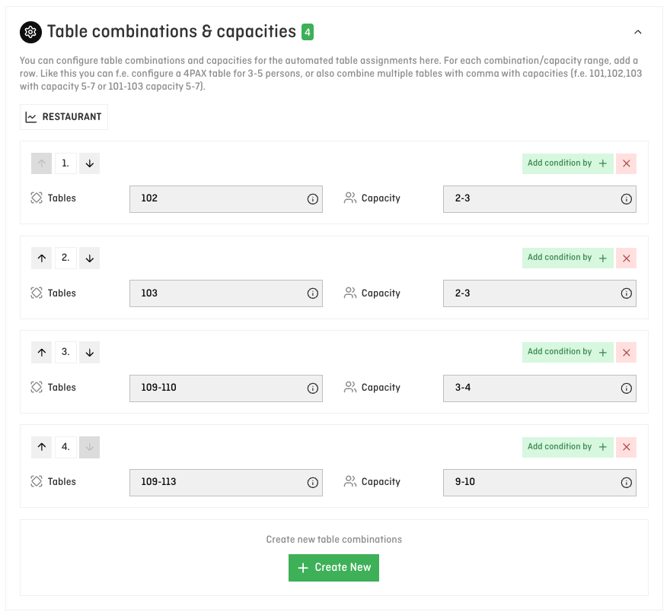Move row 3 down with arrow
The height and width of the screenshot is (615, 670).
(89, 352)
